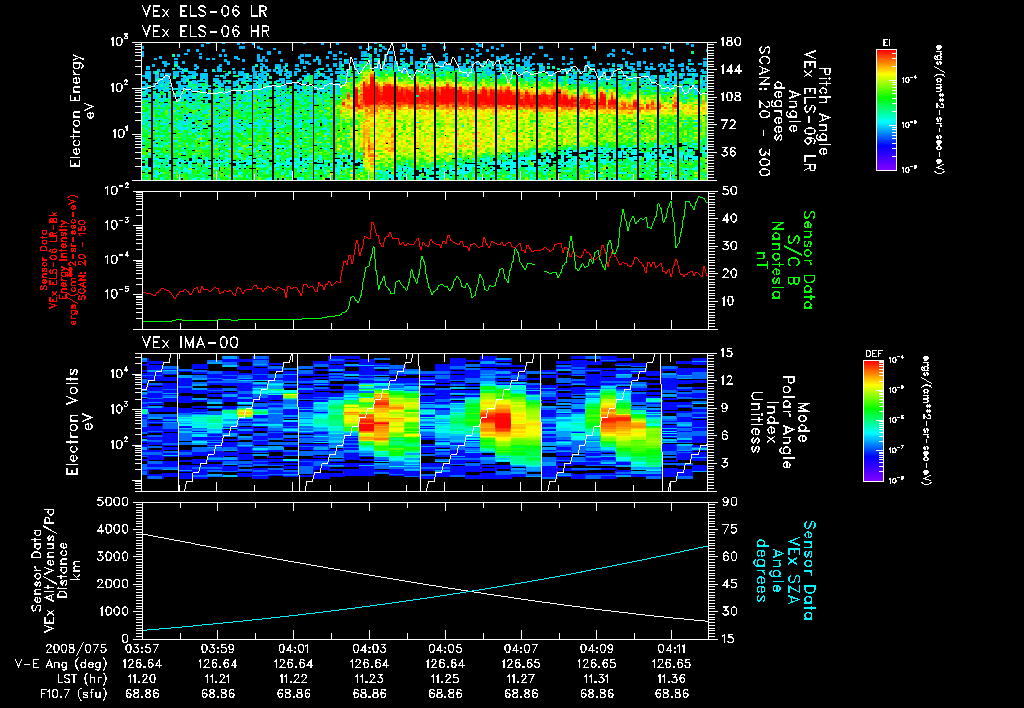1024x708 pixels.
Task: Select the EI rainbow color bar
Action: point(886,109)
